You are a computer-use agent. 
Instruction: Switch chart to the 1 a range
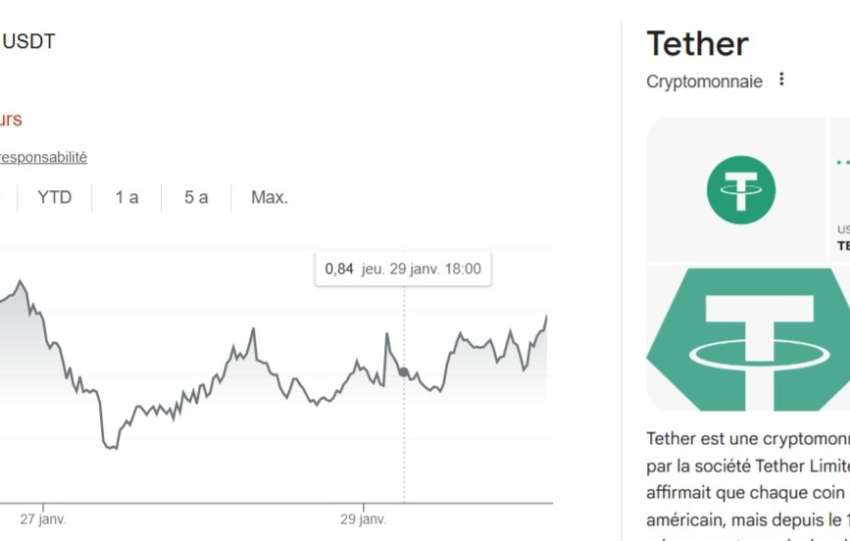pos(126,197)
